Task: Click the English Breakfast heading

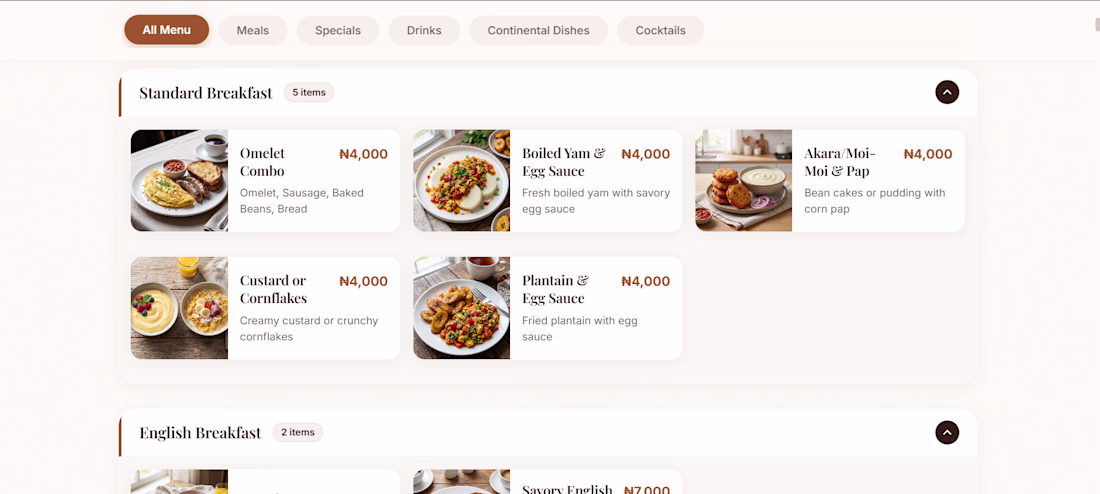Action: coord(200,433)
